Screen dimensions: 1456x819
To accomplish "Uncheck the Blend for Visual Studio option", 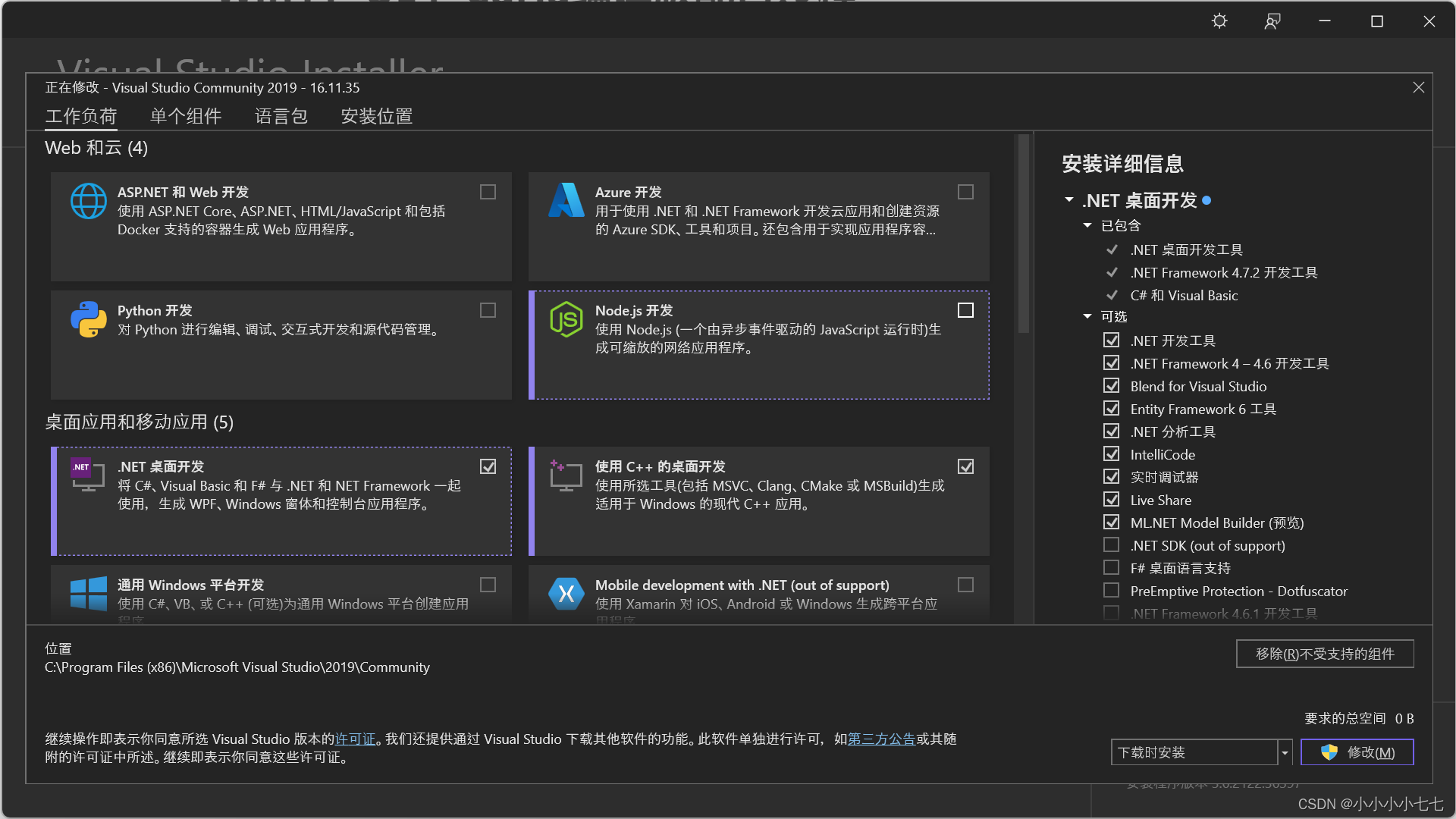I will [1111, 386].
